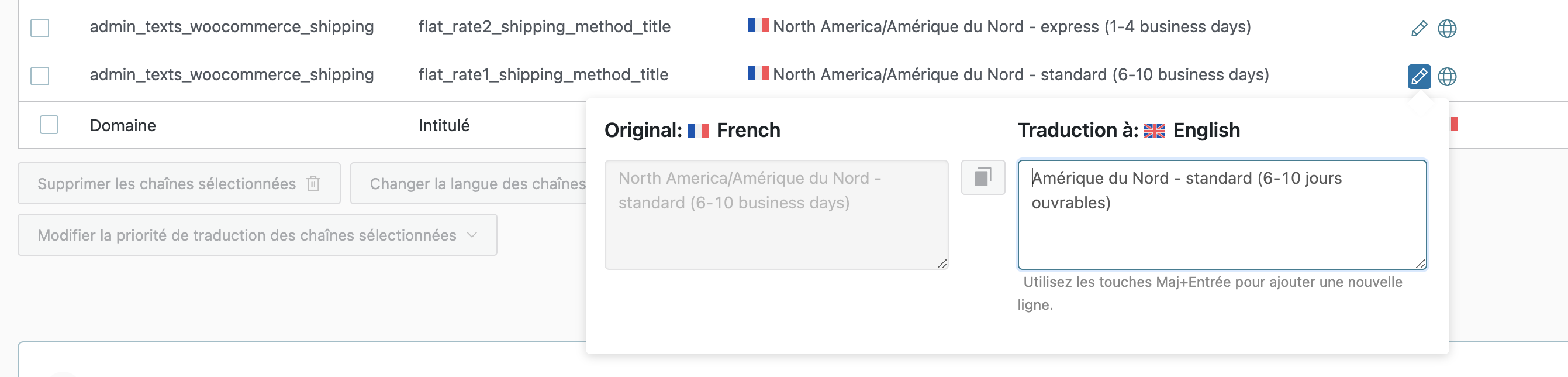The height and width of the screenshot is (377, 1568).
Task: Check the flat_rate1_shipping_method_title row checkbox
Action: pos(40,76)
